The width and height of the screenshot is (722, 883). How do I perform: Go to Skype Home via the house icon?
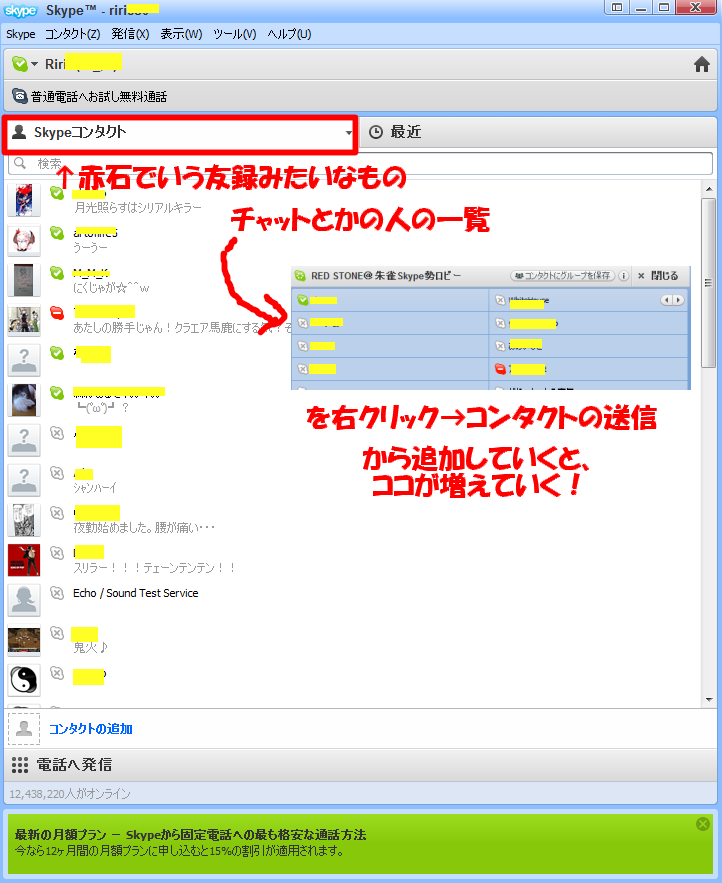pyautogui.click(x=701, y=64)
